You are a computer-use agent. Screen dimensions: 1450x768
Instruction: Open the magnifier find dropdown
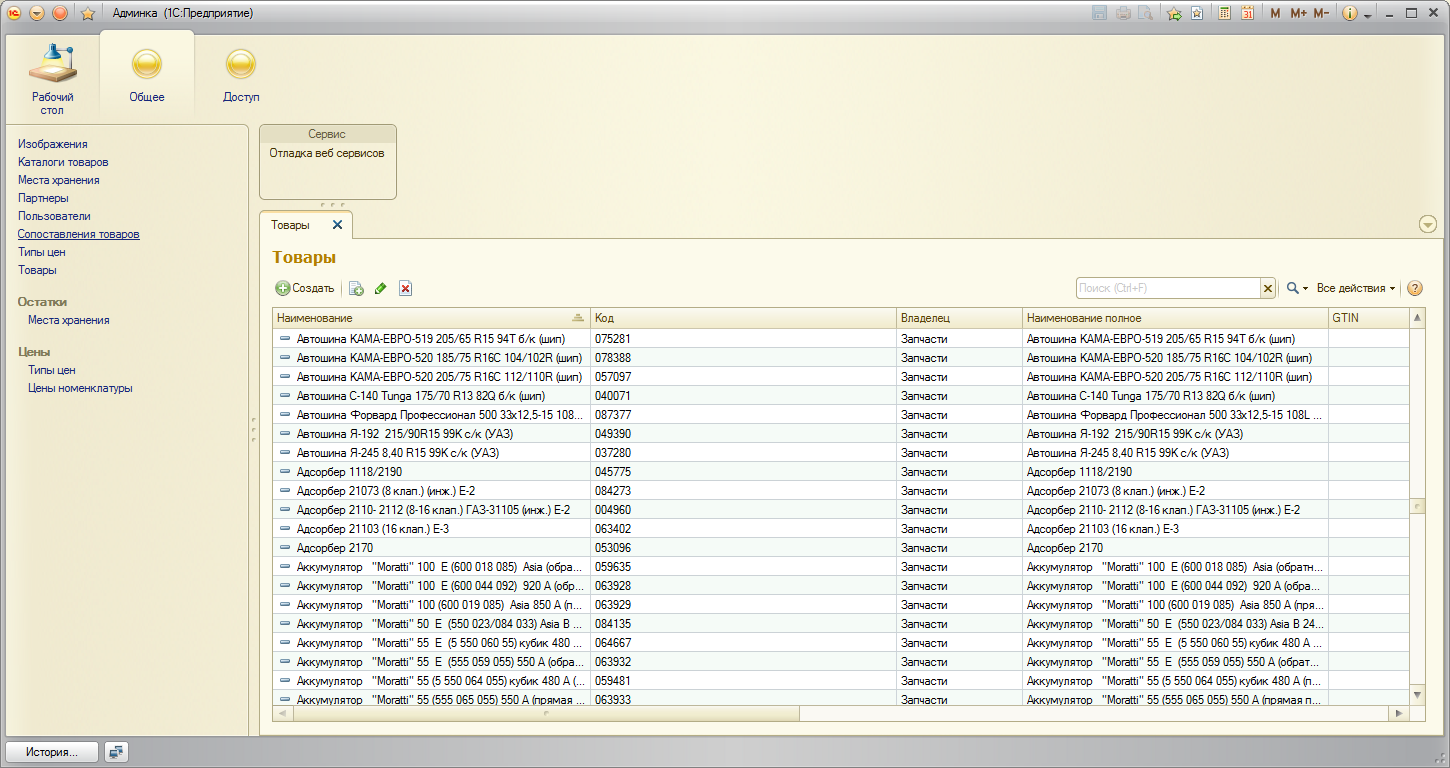1297,288
